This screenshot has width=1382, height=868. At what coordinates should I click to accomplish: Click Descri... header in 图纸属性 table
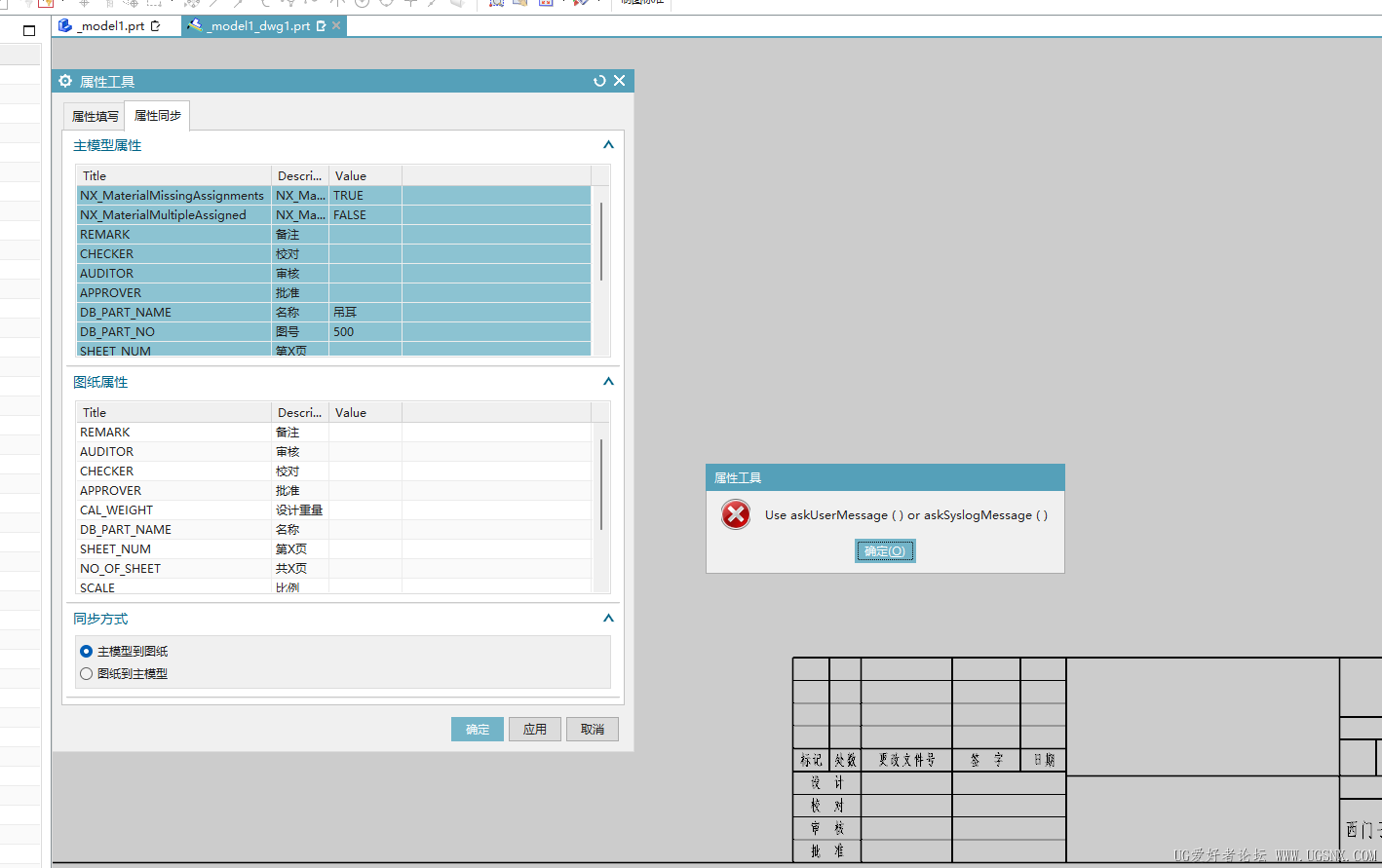[300, 412]
